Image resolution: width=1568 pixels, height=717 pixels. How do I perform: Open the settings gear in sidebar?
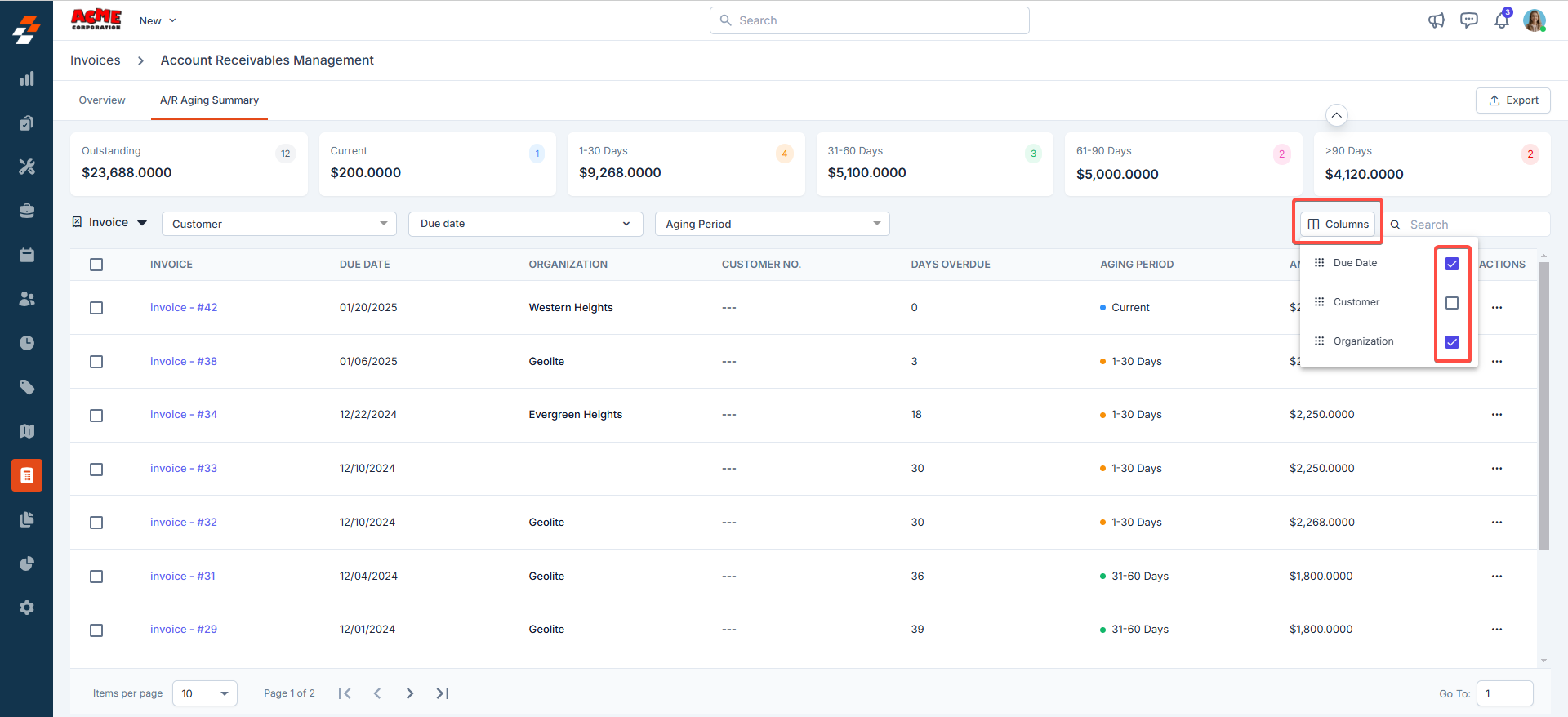click(x=27, y=608)
